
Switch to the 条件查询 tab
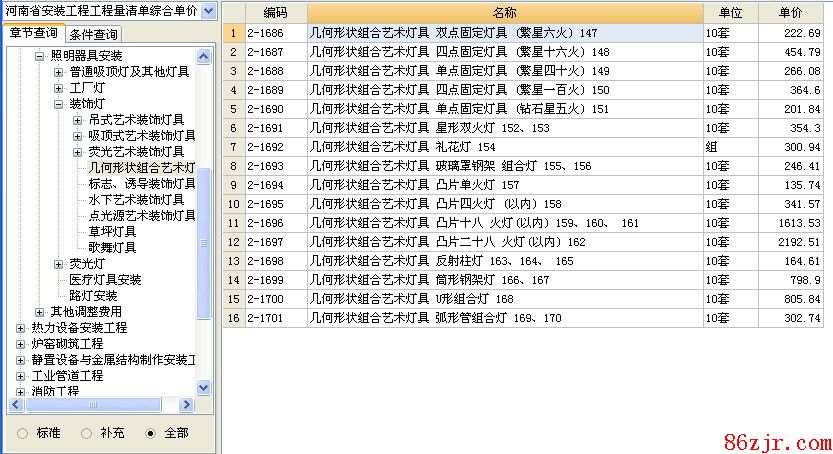pos(93,35)
